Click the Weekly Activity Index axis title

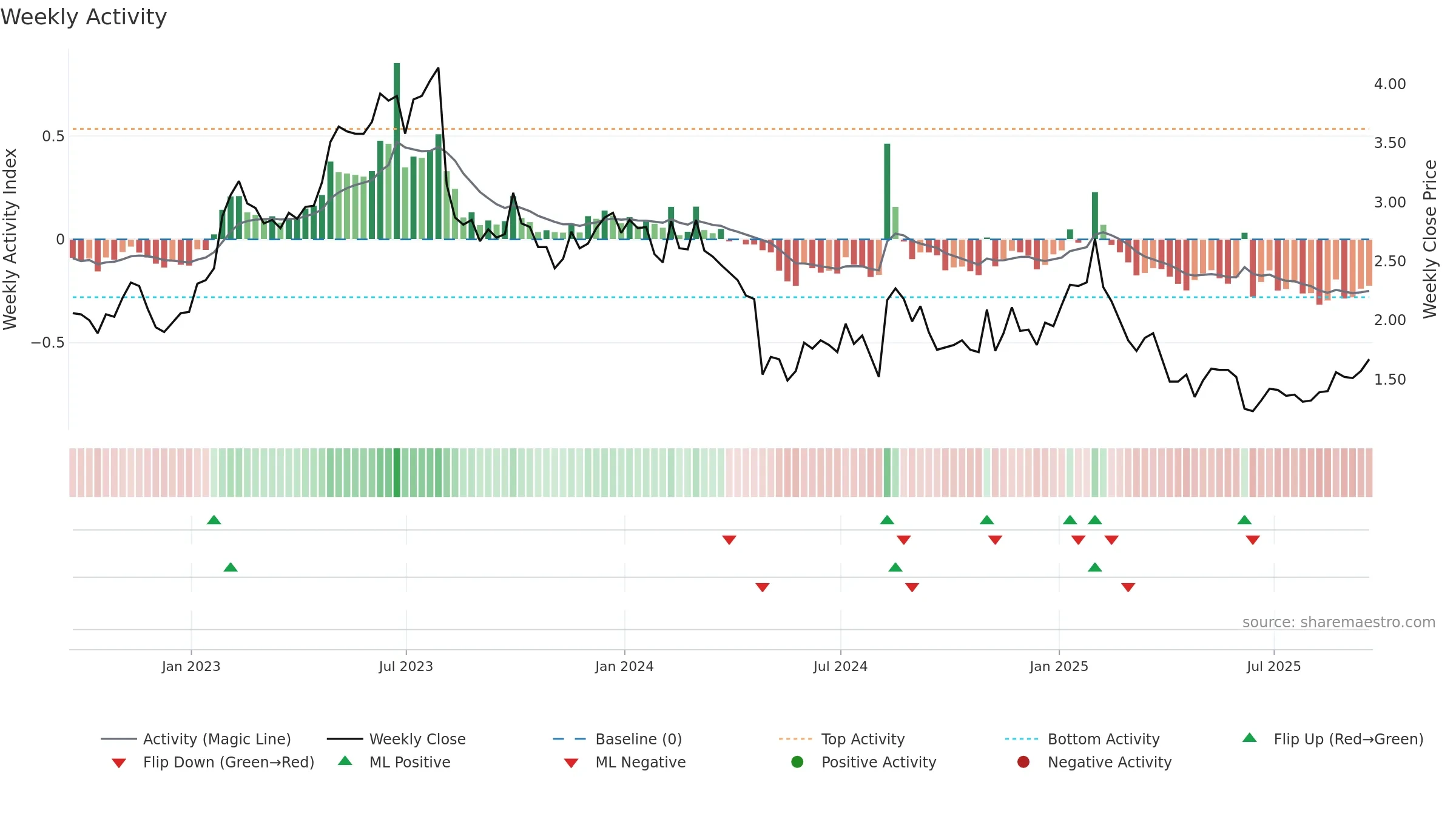click(x=10, y=239)
